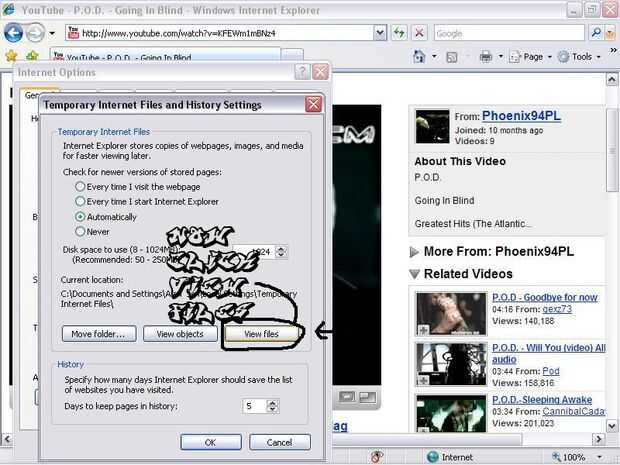Click the YouTube favicon in address bar

tap(73, 33)
